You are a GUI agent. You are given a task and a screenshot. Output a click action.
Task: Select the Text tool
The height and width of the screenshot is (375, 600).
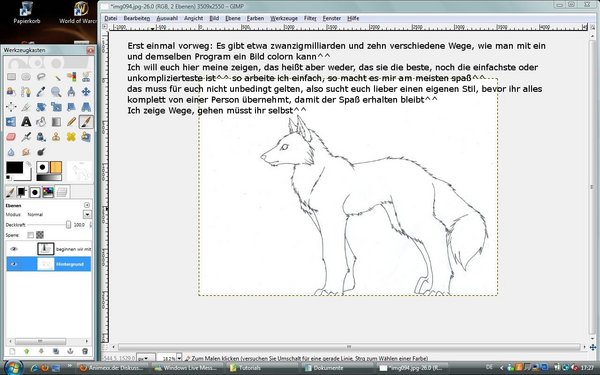click(x=26, y=122)
